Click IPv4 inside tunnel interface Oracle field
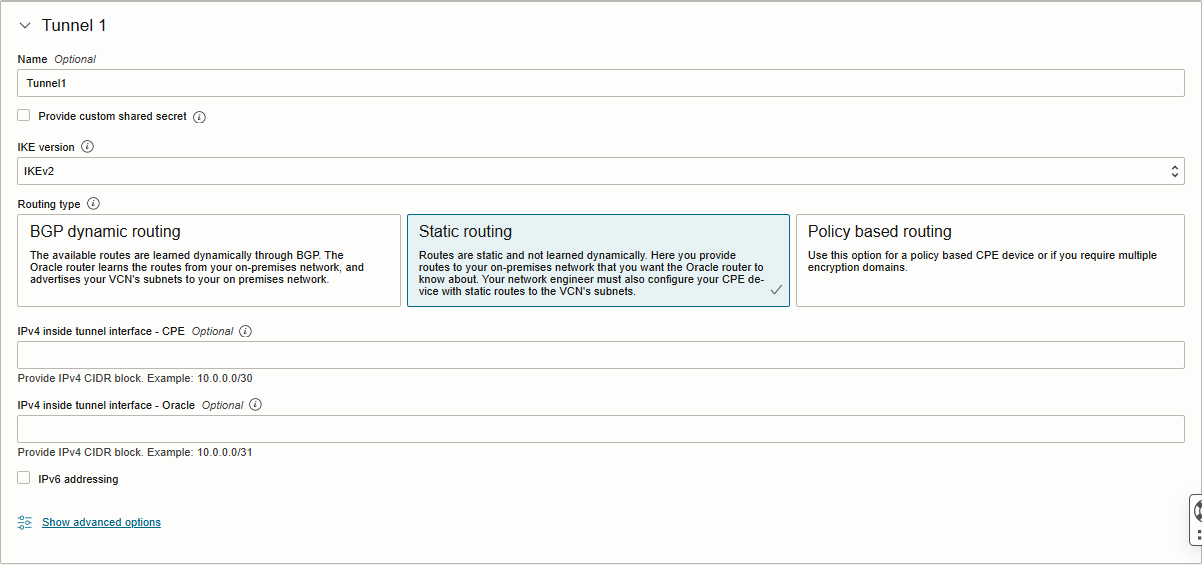Screen dimensions: 1202x565 600,429
